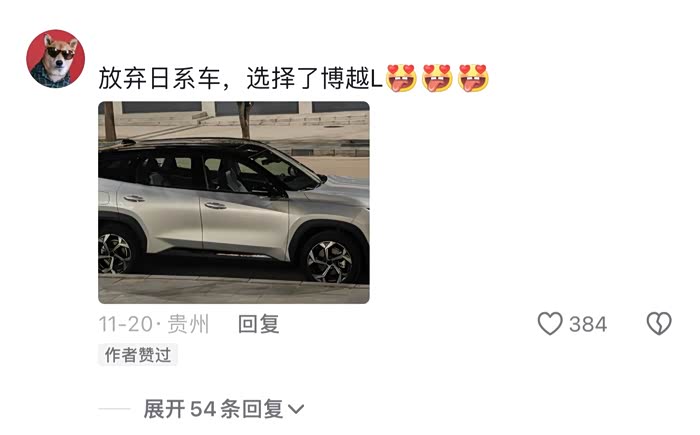Click the sunglasses on the dog avatar
The width and height of the screenshot is (700, 435).
point(60,53)
